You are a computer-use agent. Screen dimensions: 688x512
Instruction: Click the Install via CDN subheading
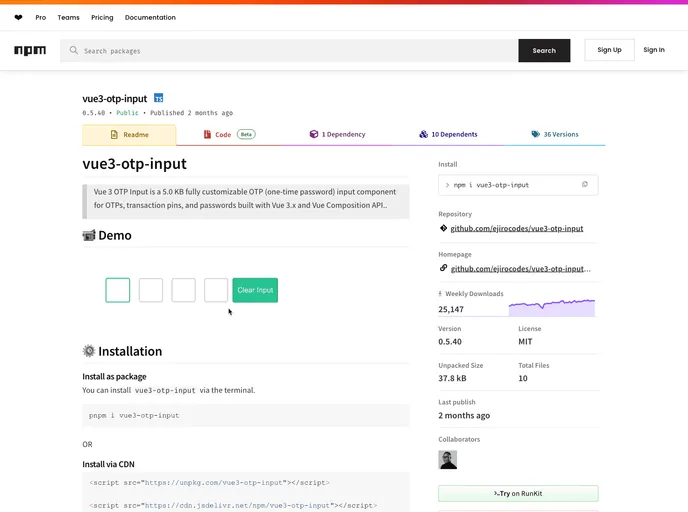(x=108, y=464)
